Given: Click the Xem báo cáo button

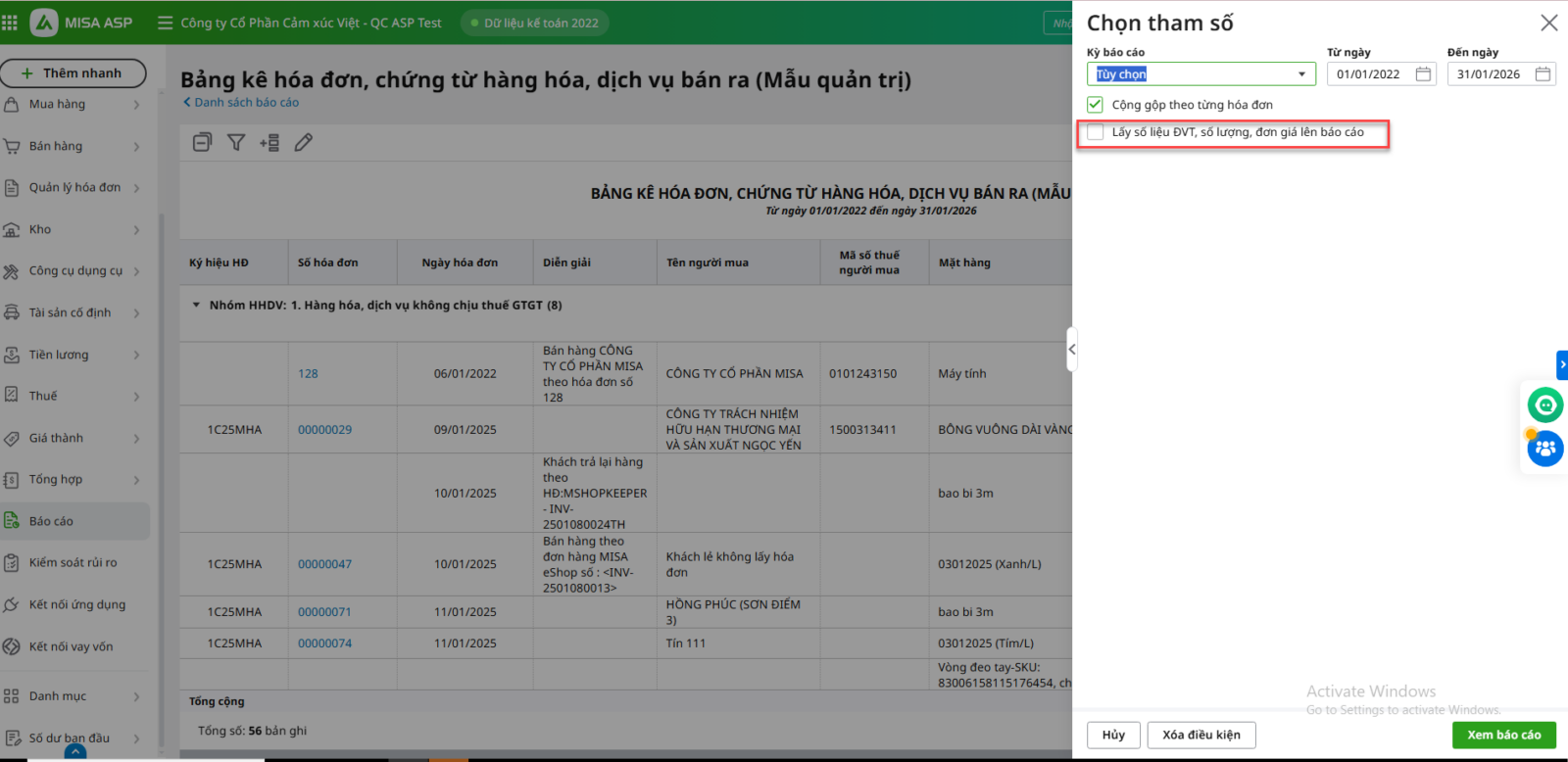Looking at the screenshot, I should (1503, 735).
